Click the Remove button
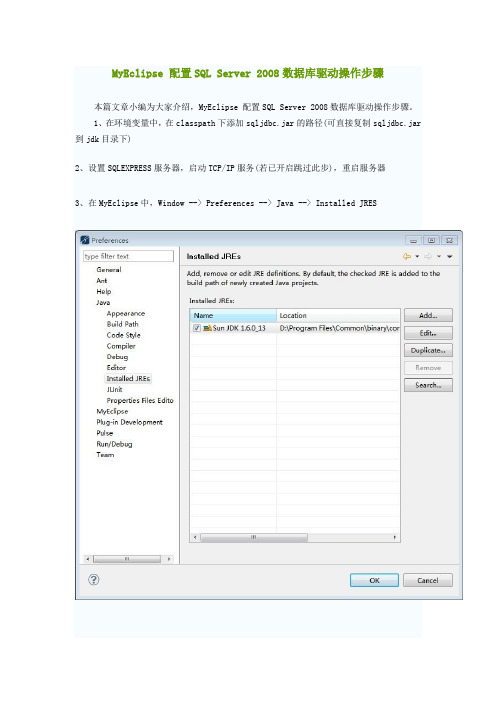Image resolution: width=496 pixels, height=702 pixels. pyautogui.click(x=428, y=368)
